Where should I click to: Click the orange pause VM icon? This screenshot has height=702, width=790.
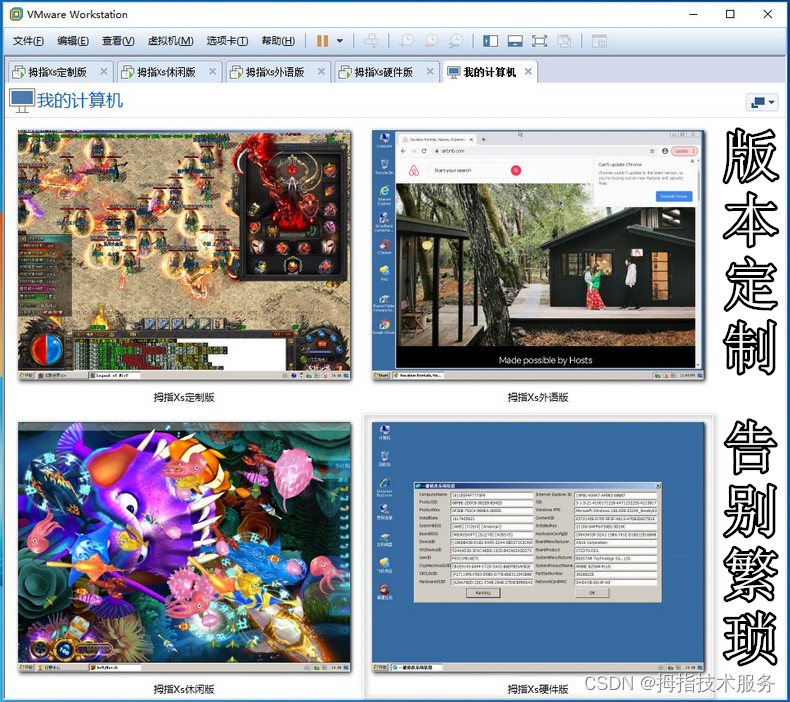click(x=322, y=41)
